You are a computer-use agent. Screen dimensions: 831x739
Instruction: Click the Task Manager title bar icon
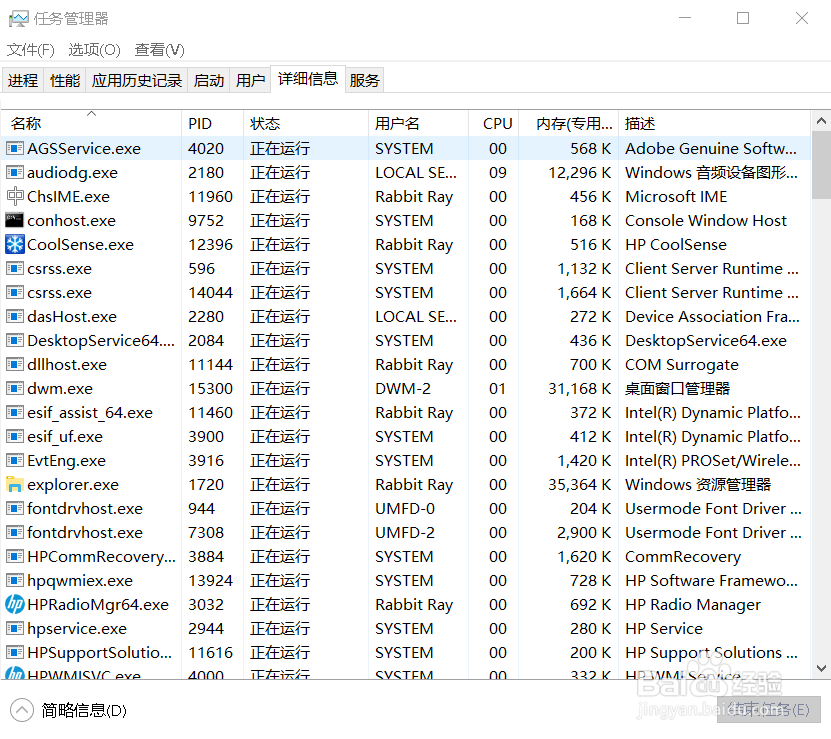[x=19, y=19]
